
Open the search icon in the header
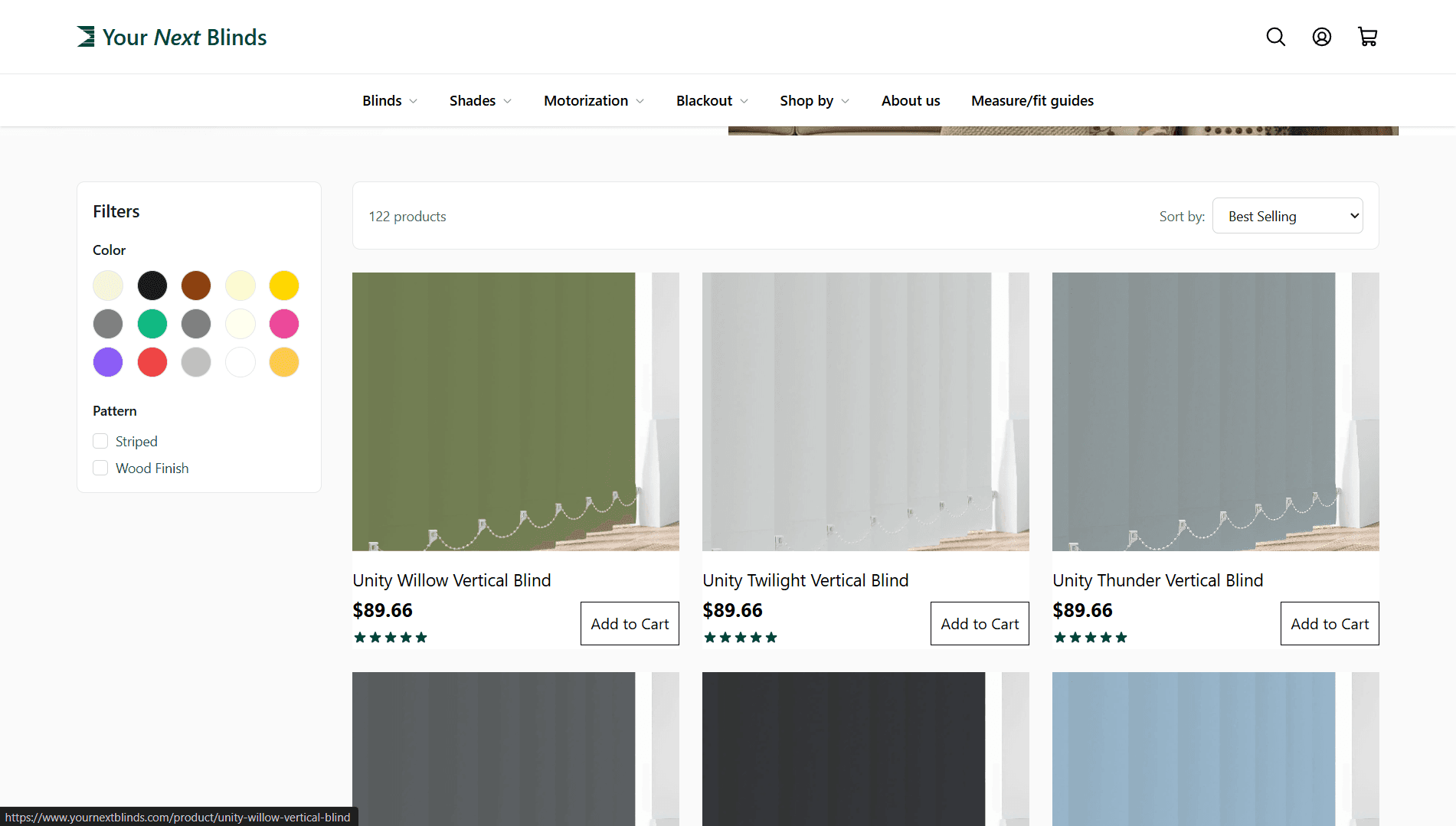click(1275, 37)
